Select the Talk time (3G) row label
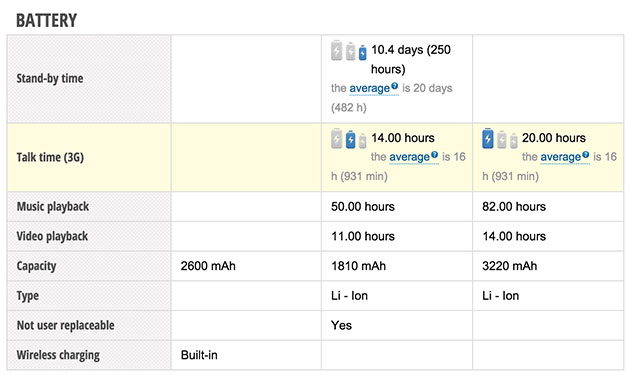Image resolution: width=640 pixels, height=375 pixels. coord(50,158)
